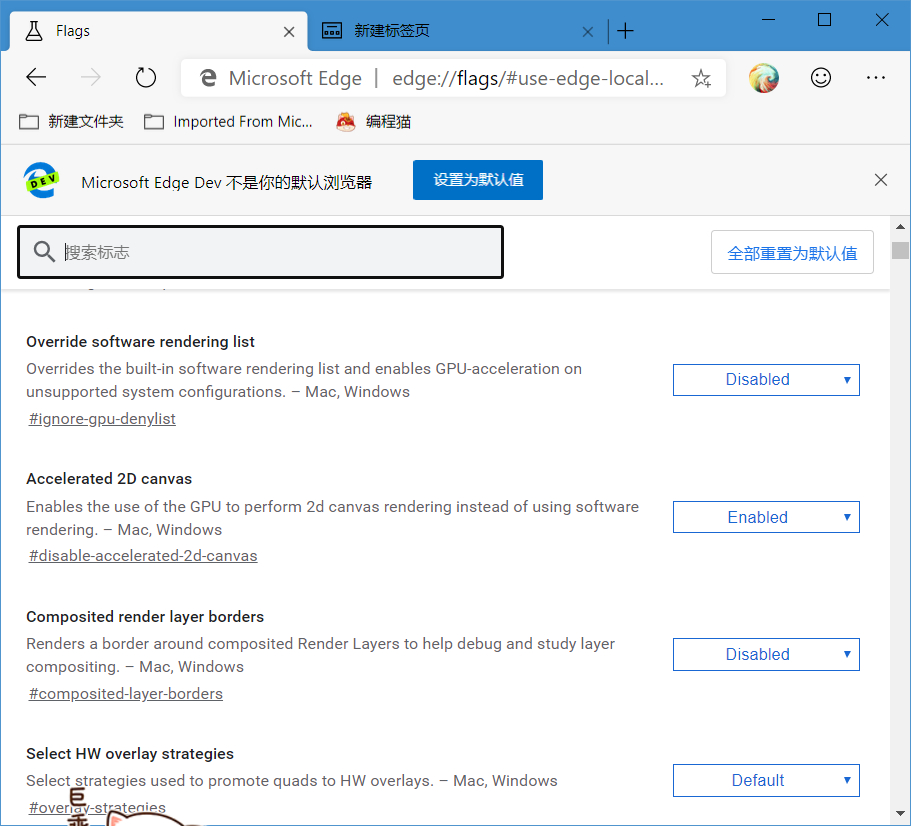This screenshot has width=911, height=826.
Task: Open a new browser tab with the plus button
Action: pos(625,30)
